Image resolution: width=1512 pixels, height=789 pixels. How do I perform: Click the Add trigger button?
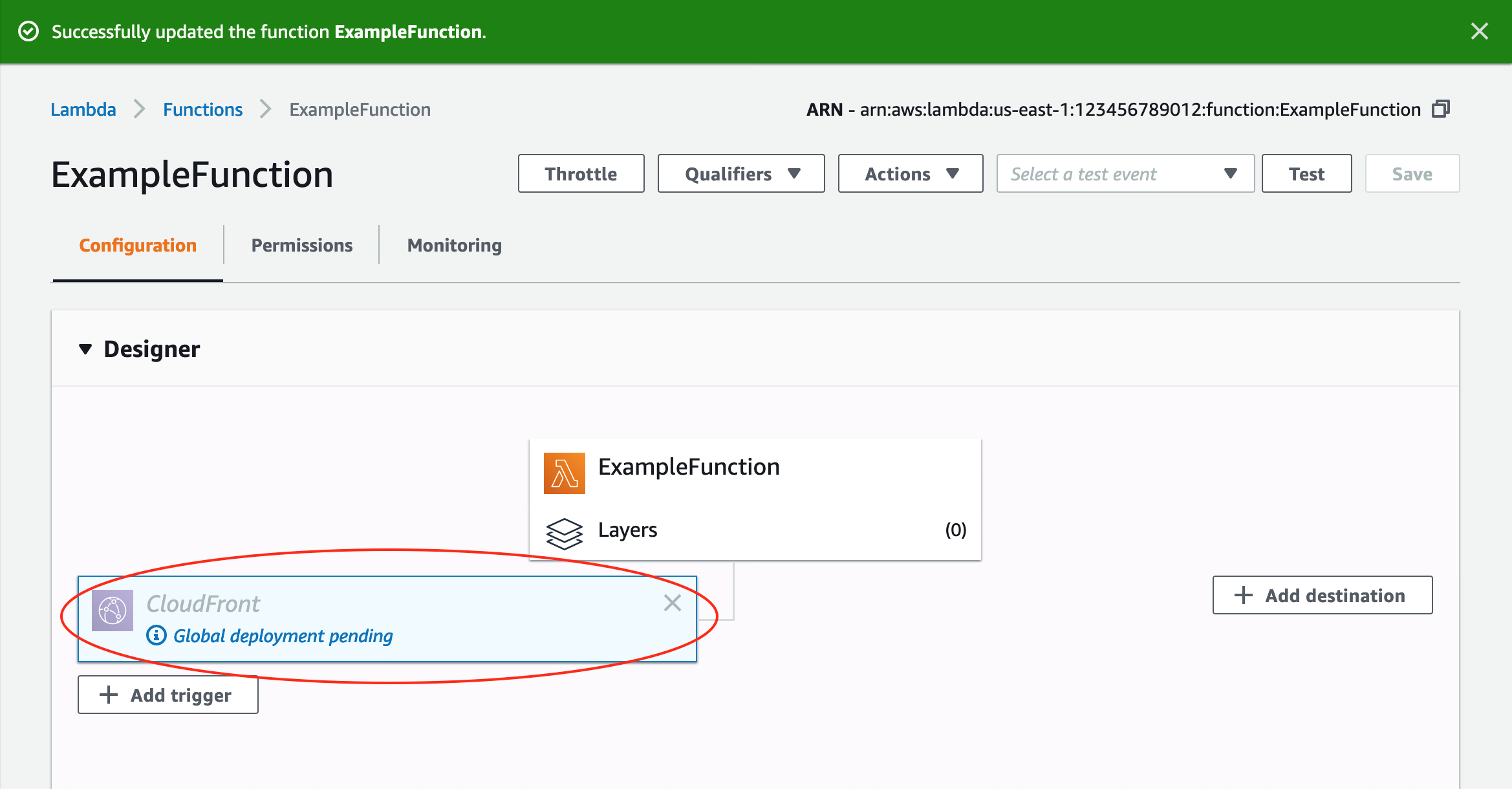pos(168,695)
